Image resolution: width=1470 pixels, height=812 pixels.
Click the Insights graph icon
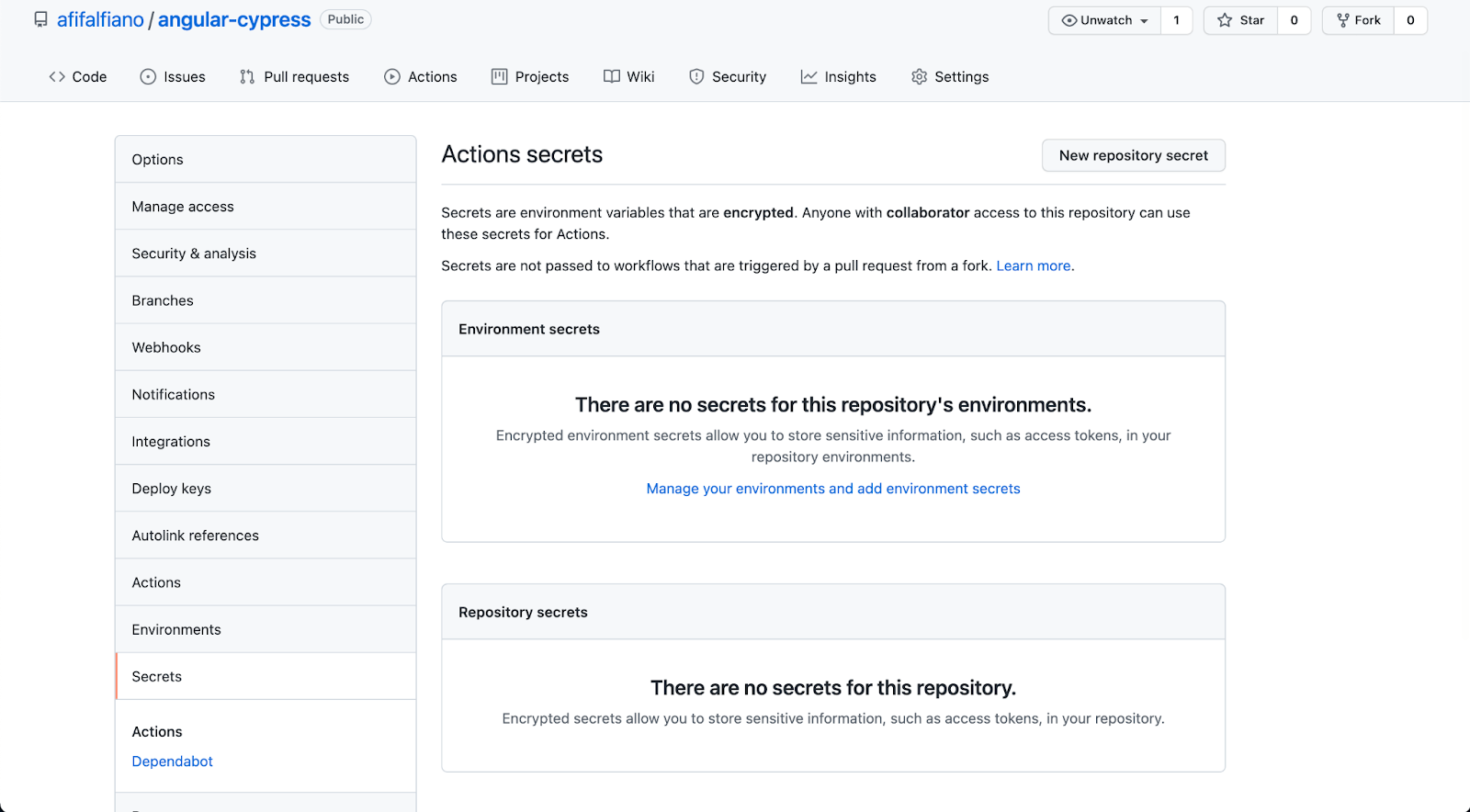[809, 77]
